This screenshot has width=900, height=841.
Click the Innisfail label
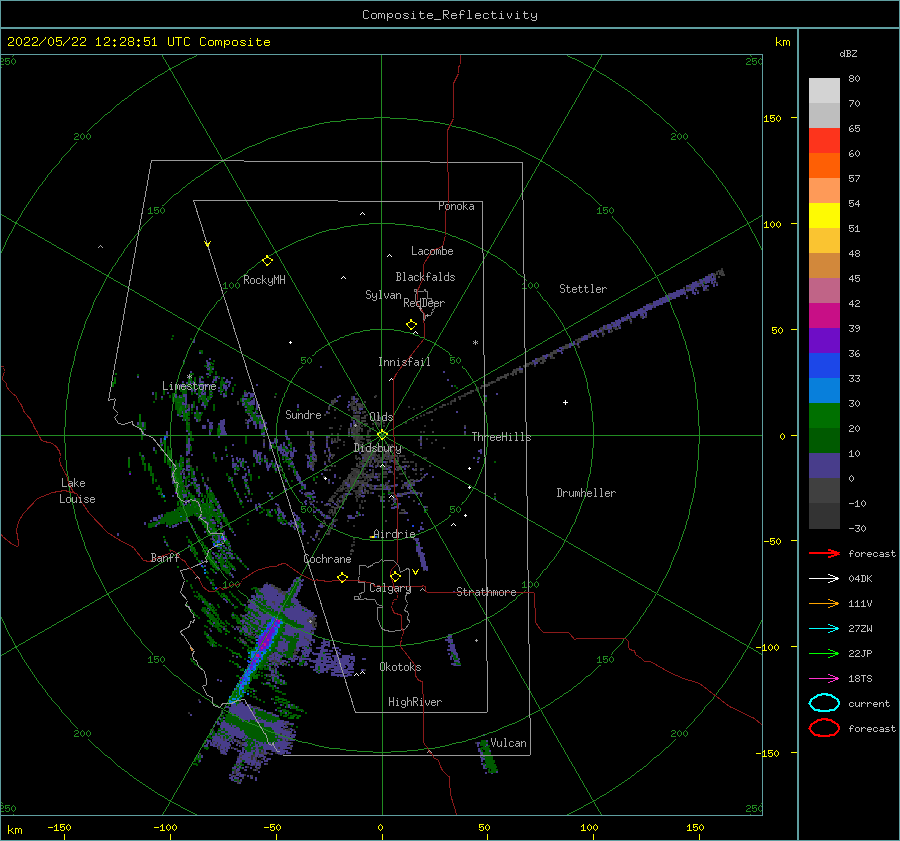404,362
